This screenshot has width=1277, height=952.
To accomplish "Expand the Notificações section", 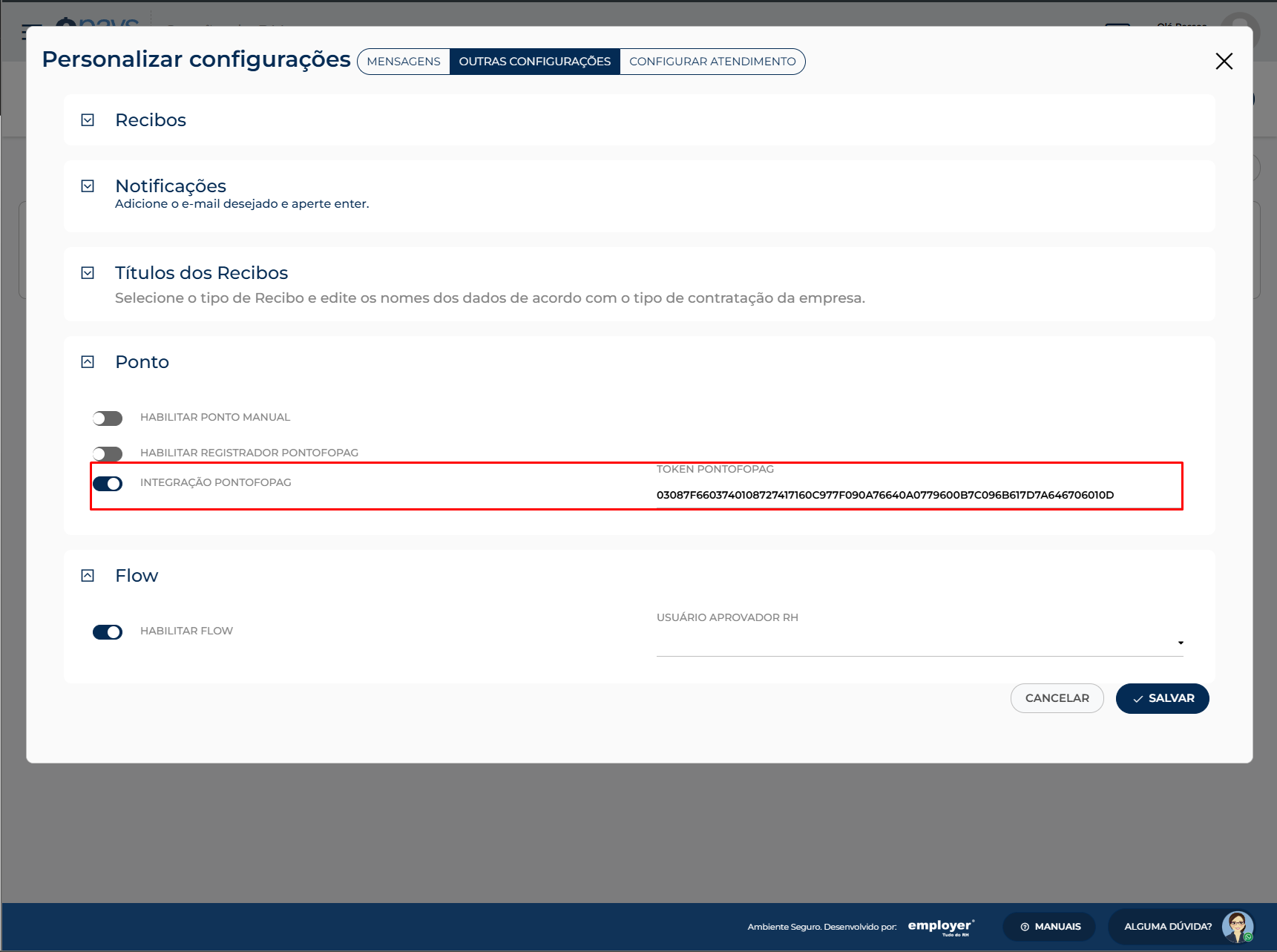I will click(88, 186).
